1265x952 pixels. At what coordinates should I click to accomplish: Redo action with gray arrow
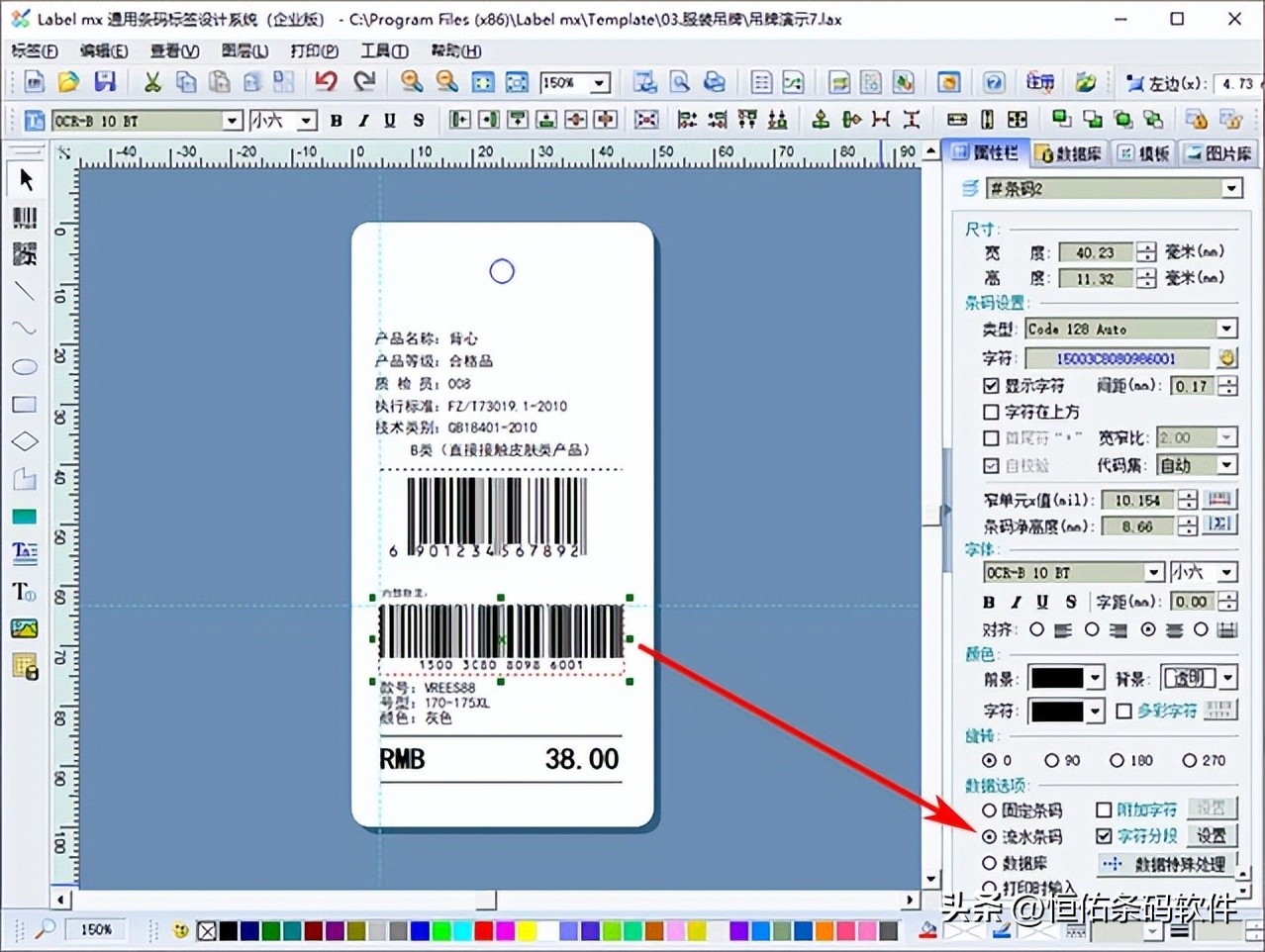[x=364, y=82]
